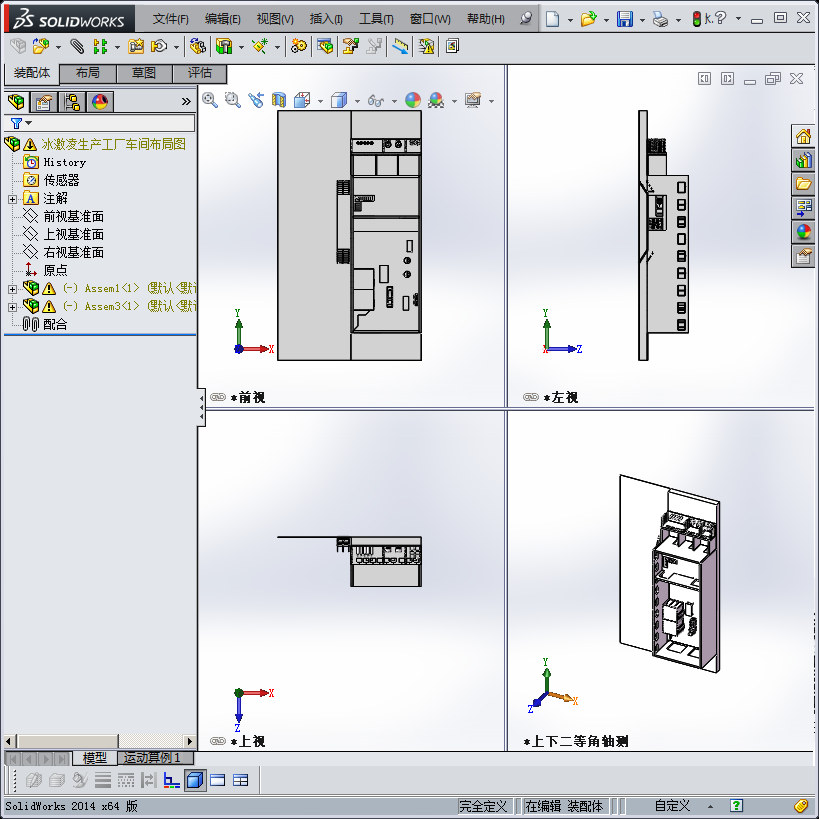Click the status bar help question icon
This screenshot has height=819, width=819.
tap(736, 805)
